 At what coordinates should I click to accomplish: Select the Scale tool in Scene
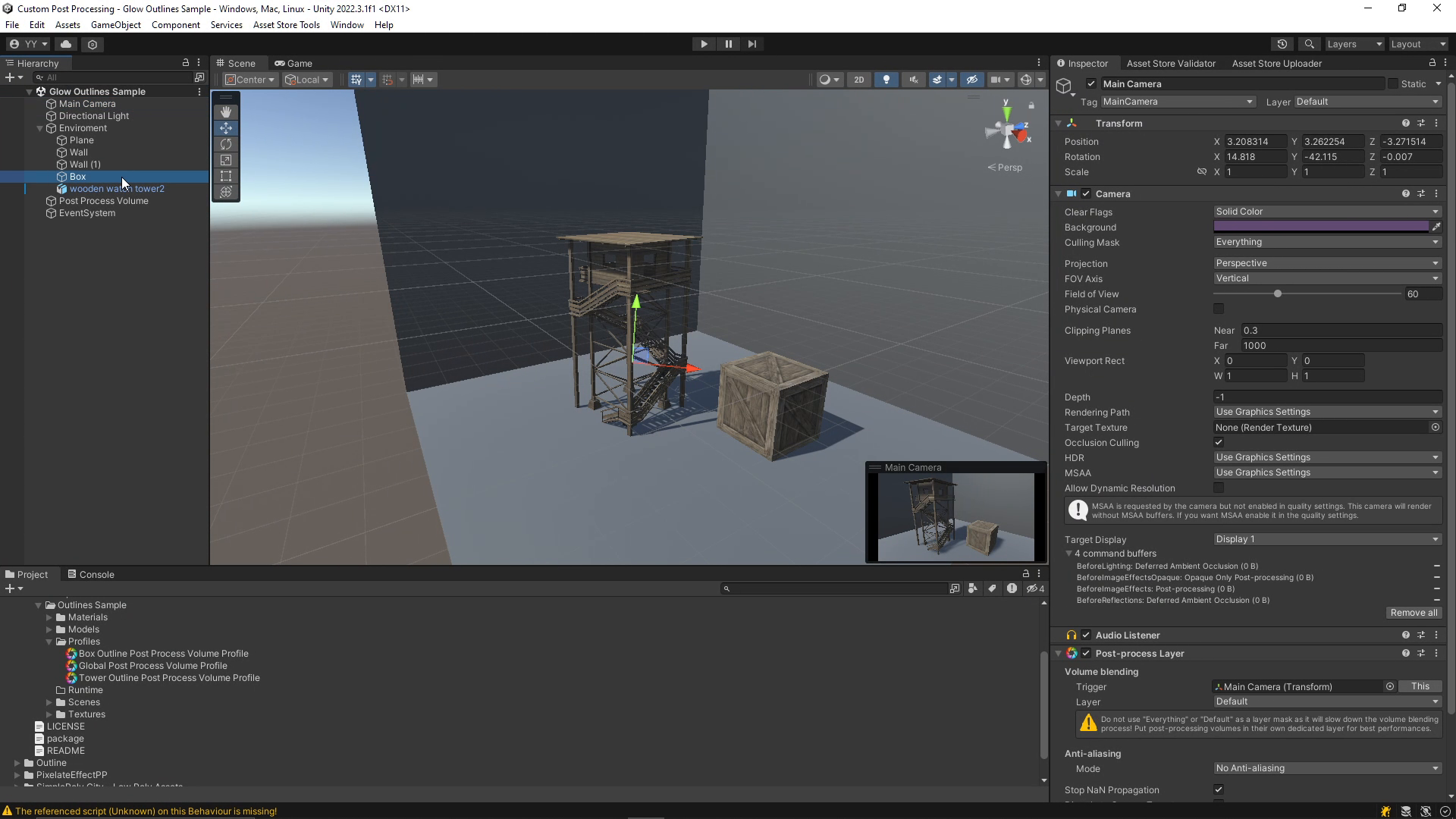pos(226,160)
